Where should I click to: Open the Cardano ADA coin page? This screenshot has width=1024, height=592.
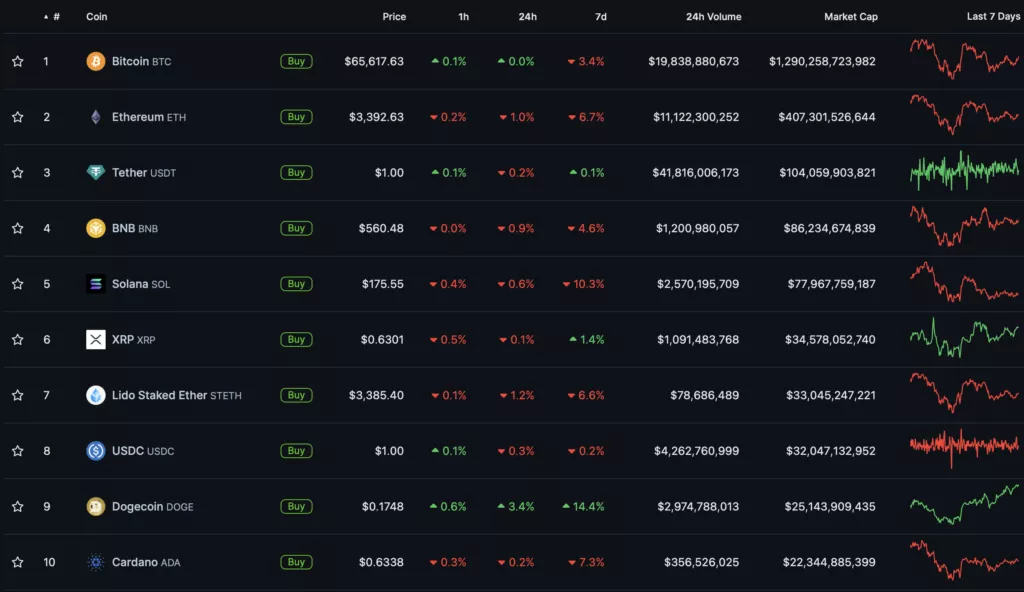146,562
